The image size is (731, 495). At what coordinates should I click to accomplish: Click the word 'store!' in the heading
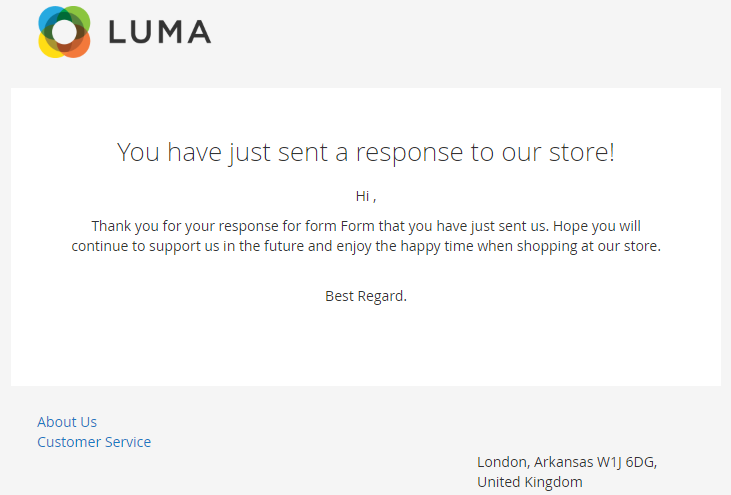pos(582,152)
